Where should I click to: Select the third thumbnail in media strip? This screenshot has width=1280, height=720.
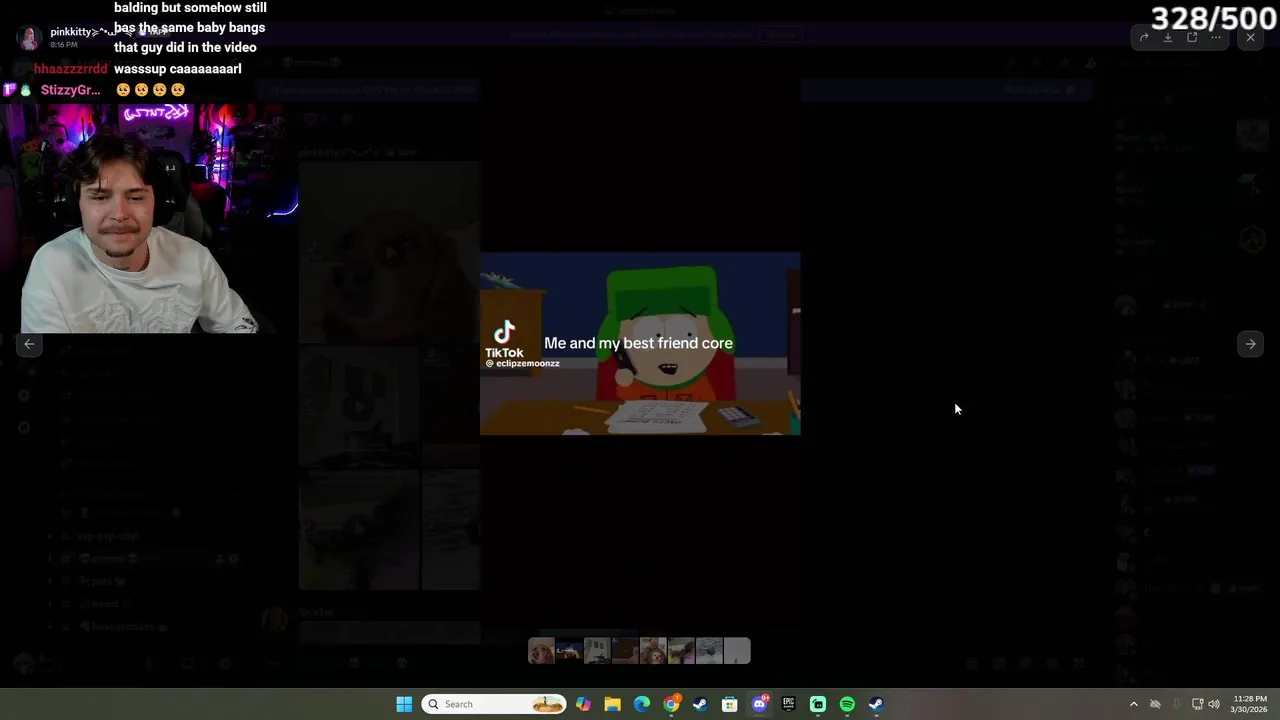pos(597,651)
